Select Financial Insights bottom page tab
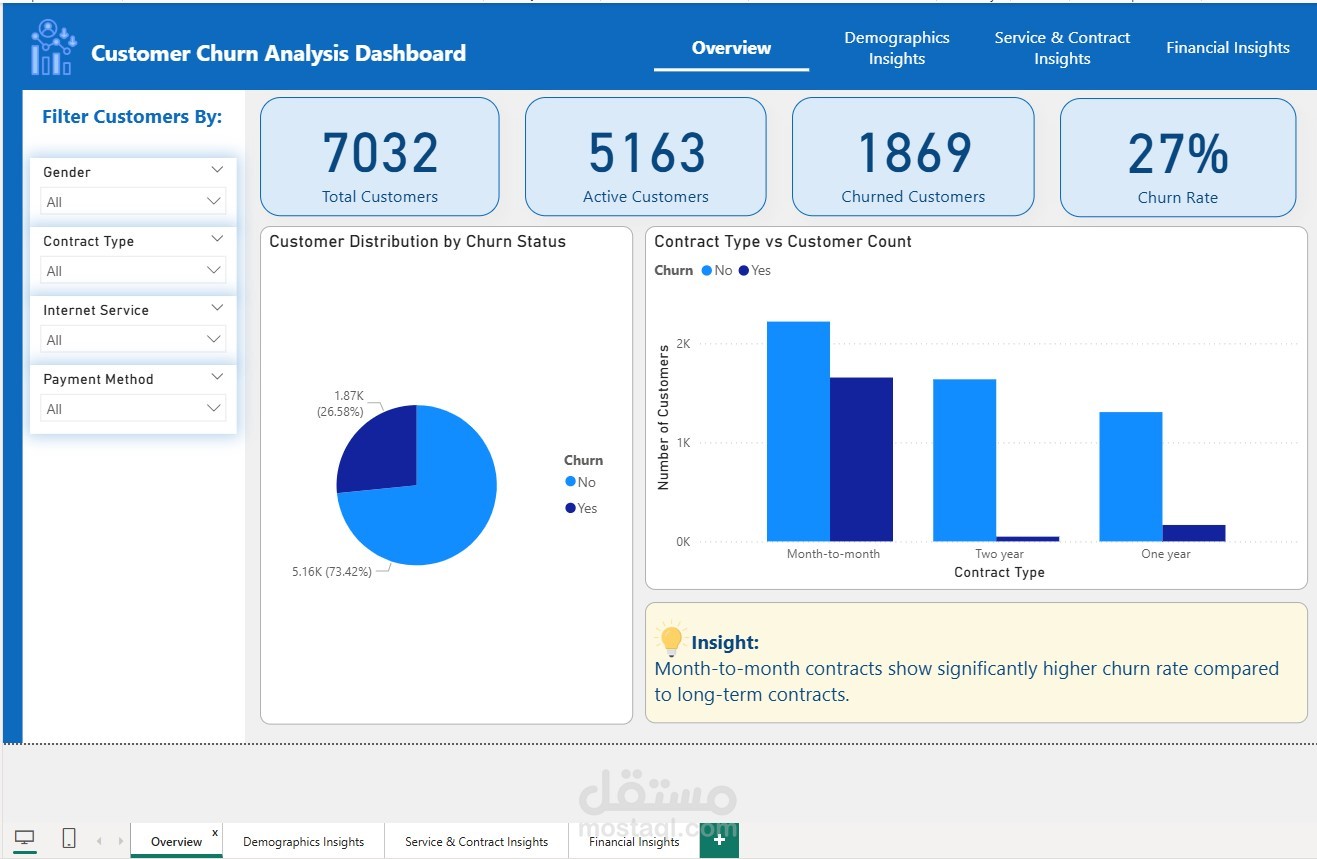Image resolution: width=1317 pixels, height=859 pixels. 634,841
